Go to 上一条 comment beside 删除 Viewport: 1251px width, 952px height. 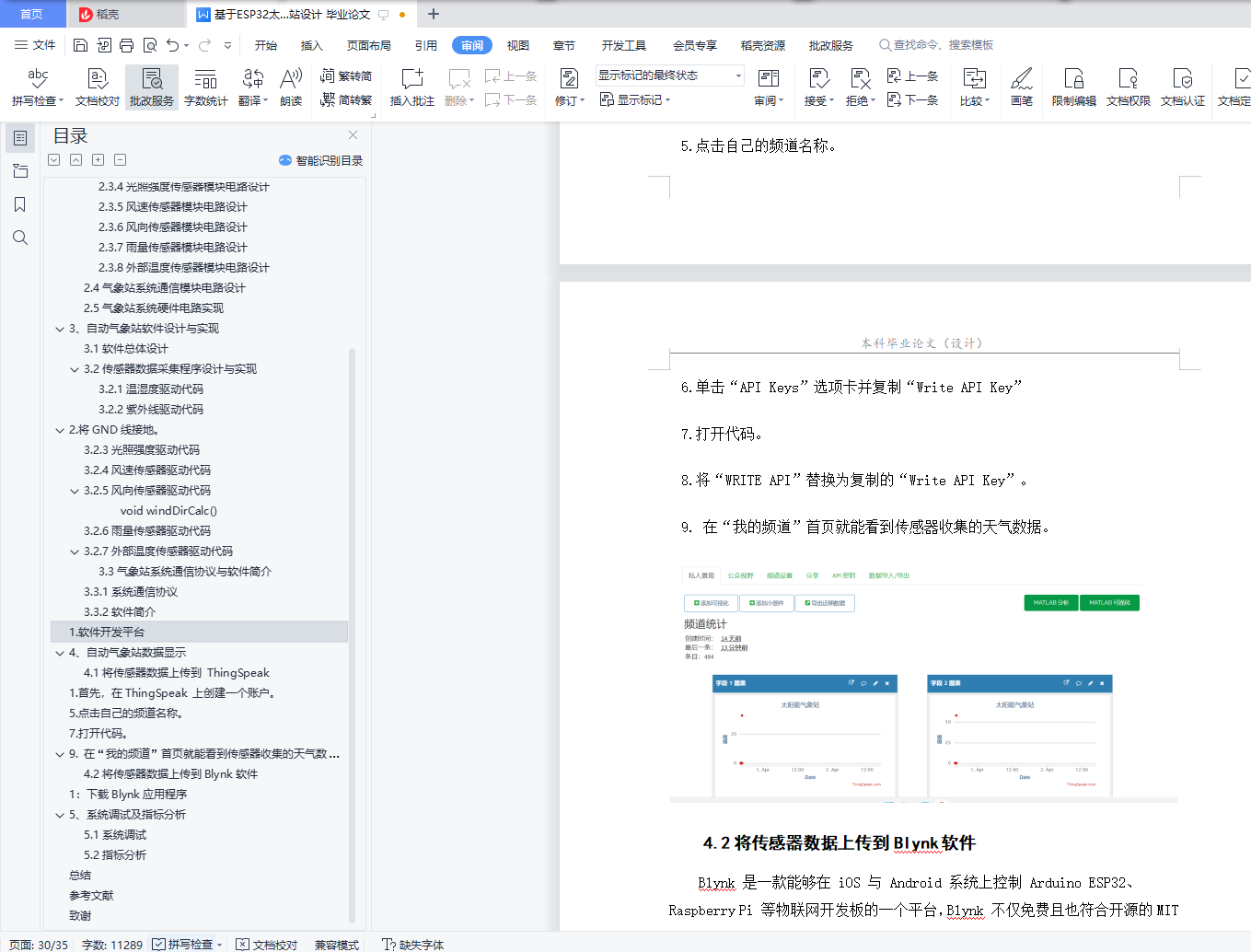tap(511, 75)
